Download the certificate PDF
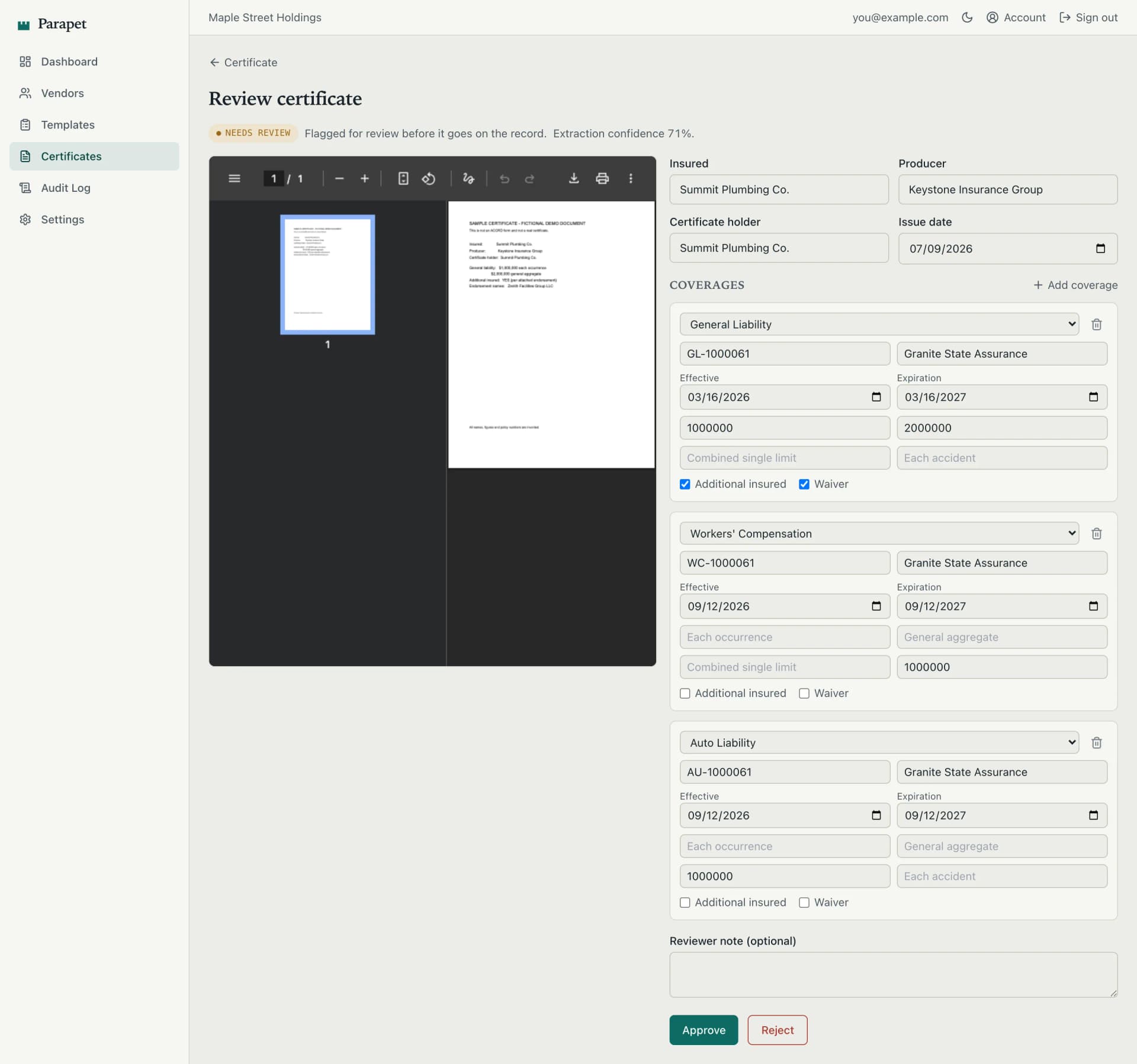Viewport: 1137px width, 1064px height. [x=574, y=178]
